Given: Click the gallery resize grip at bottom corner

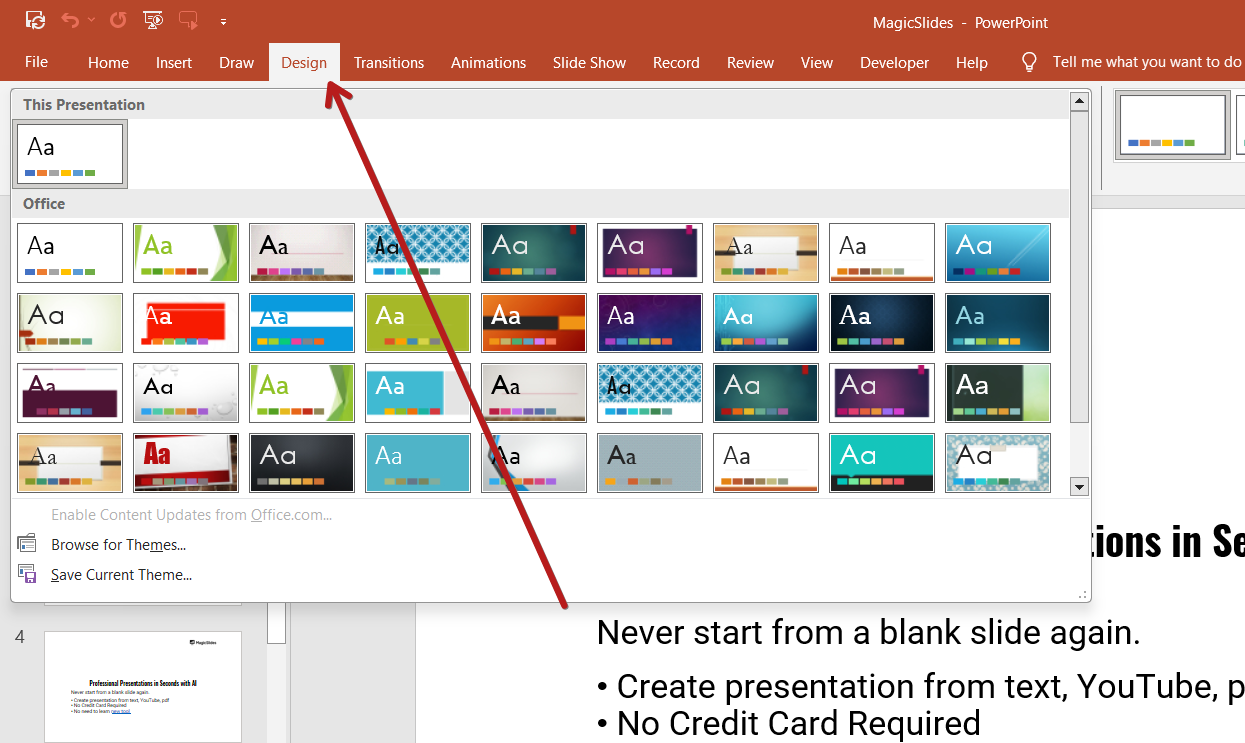Looking at the screenshot, I should 1082,594.
